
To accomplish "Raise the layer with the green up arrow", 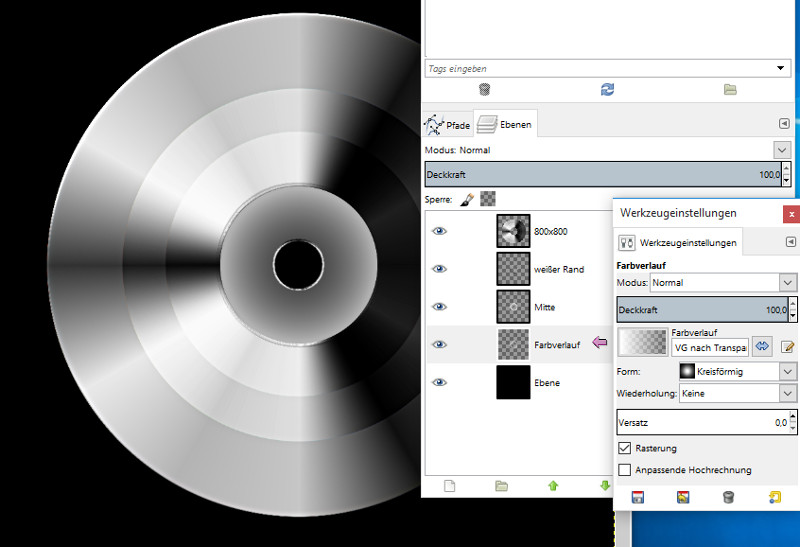I will click(552, 486).
